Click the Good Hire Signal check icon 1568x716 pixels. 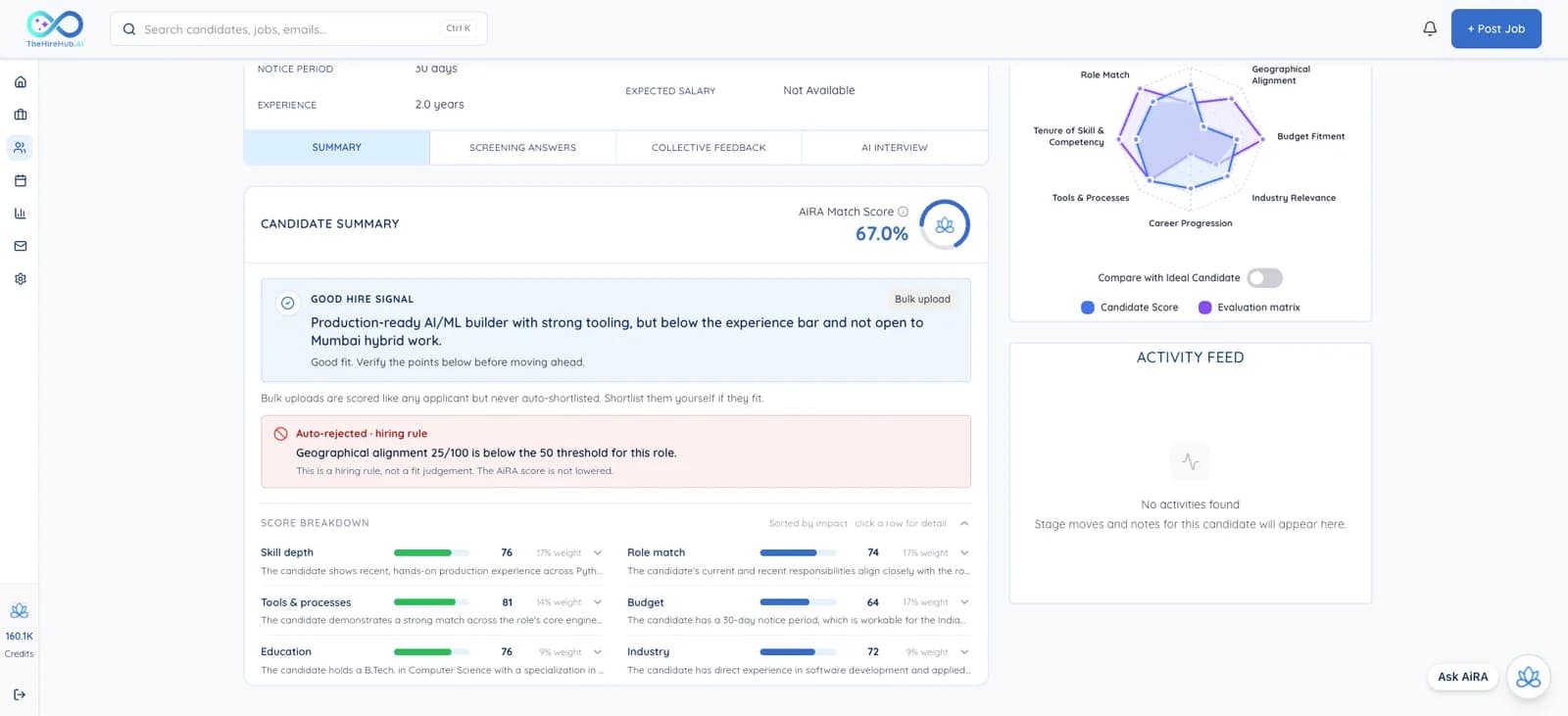click(x=287, y=303)
